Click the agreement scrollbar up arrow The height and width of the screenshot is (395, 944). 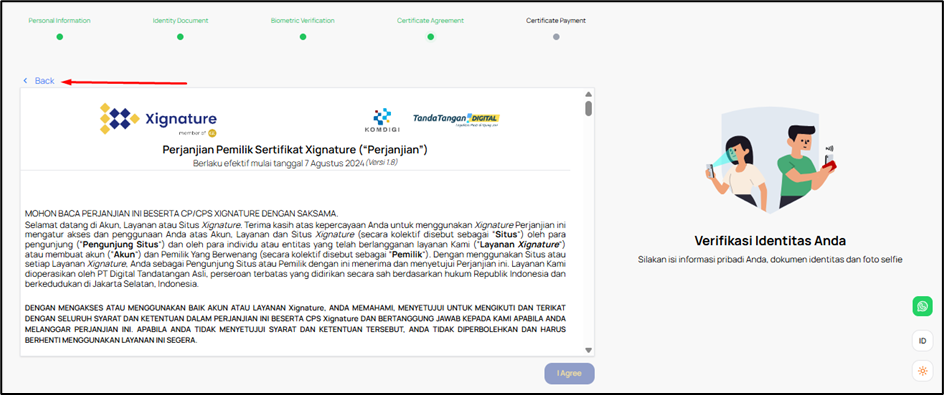(x=588, y=95)
